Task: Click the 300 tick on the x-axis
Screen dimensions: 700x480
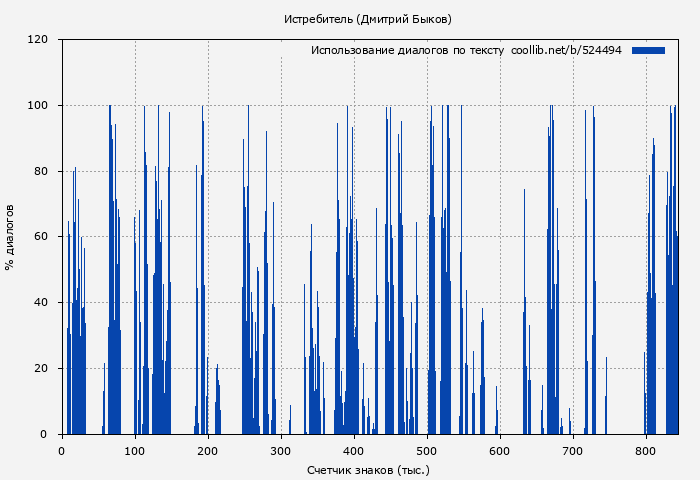Action: (281, 450)
